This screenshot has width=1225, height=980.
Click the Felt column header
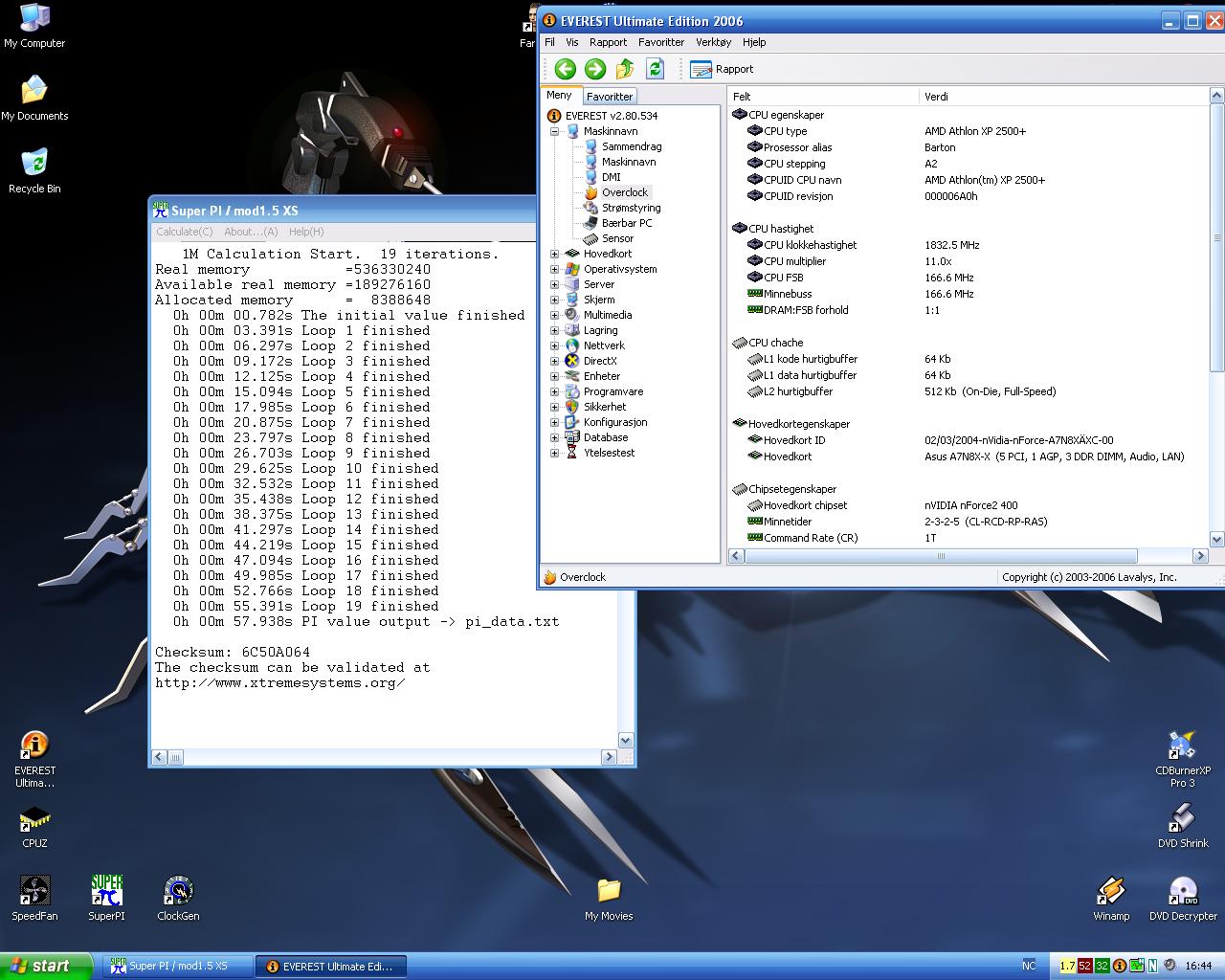click(823, 97)
